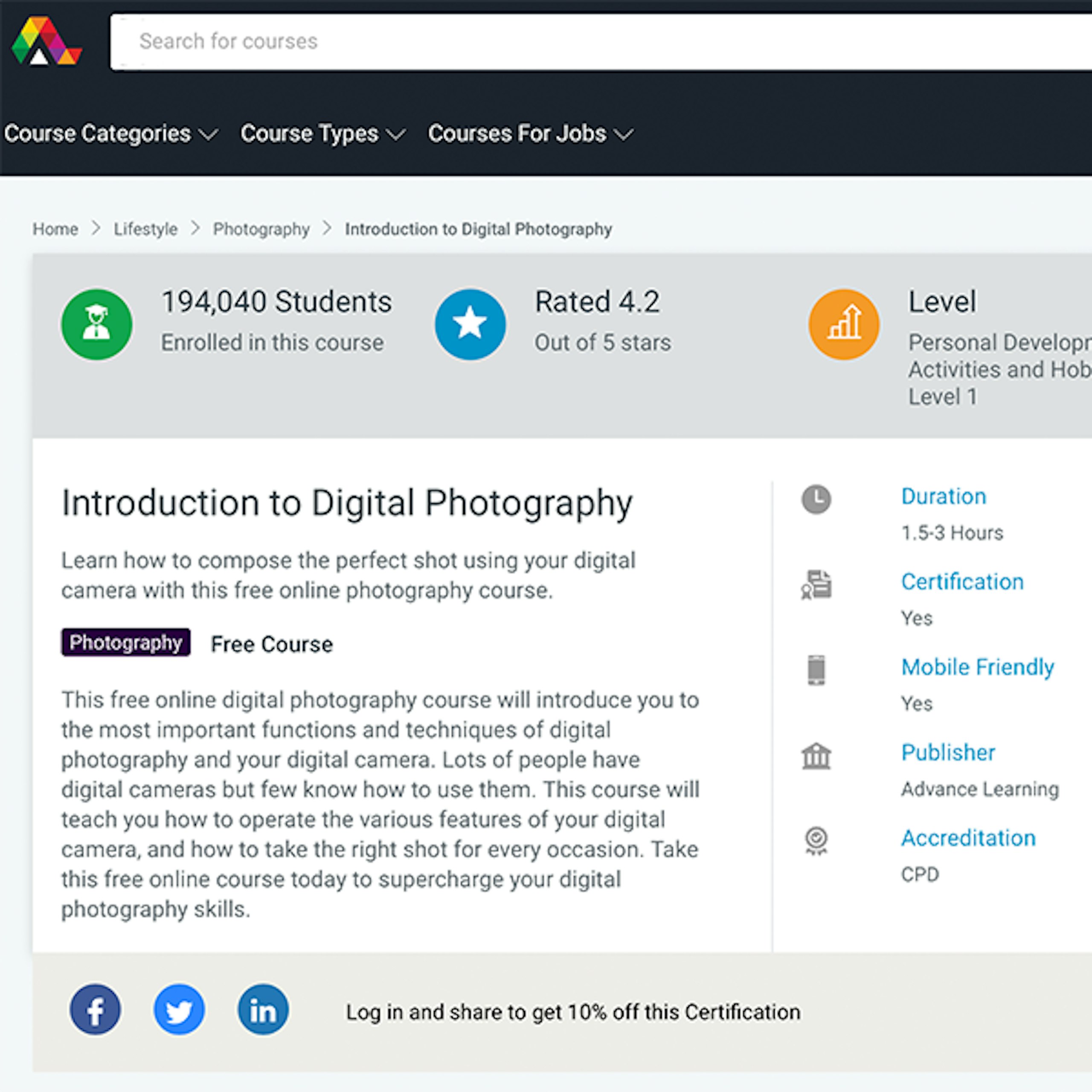Go to Home breadcrumb
Screen dimensions: 1092x1092
click(x=55, y=229)
